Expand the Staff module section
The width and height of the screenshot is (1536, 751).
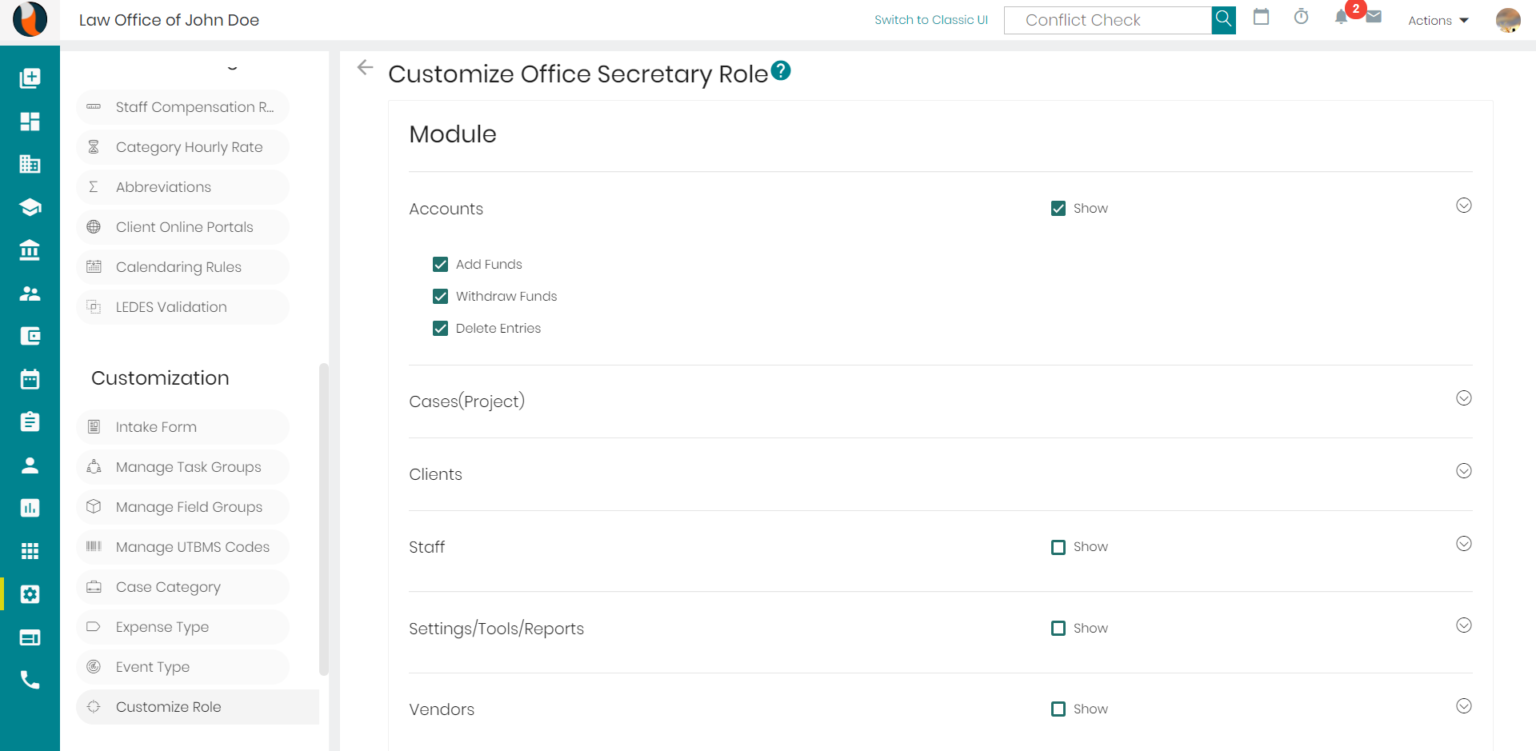coord(1464,544)
